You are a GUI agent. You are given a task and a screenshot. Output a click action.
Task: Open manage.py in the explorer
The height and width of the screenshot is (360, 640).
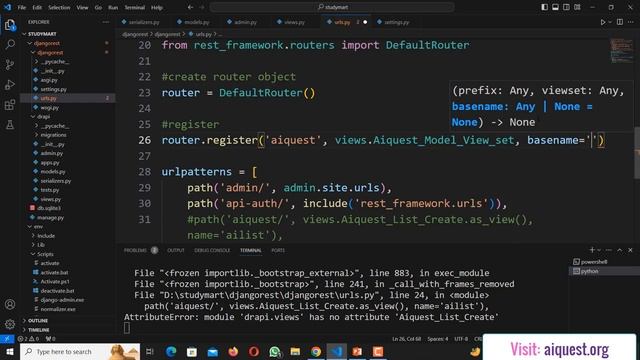[x=51, y=218]
